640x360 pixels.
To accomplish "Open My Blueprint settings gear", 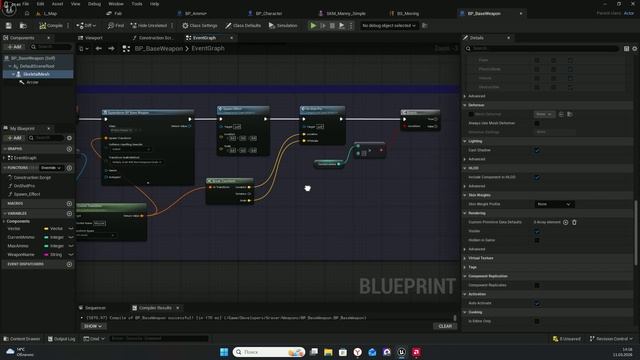I will coord(69,138).
